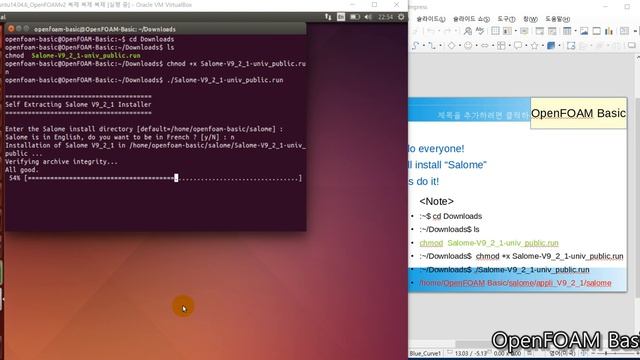Screen dimensions: 640x360
Task: Select the flowchart shapes tool
Action: [501, 46]
